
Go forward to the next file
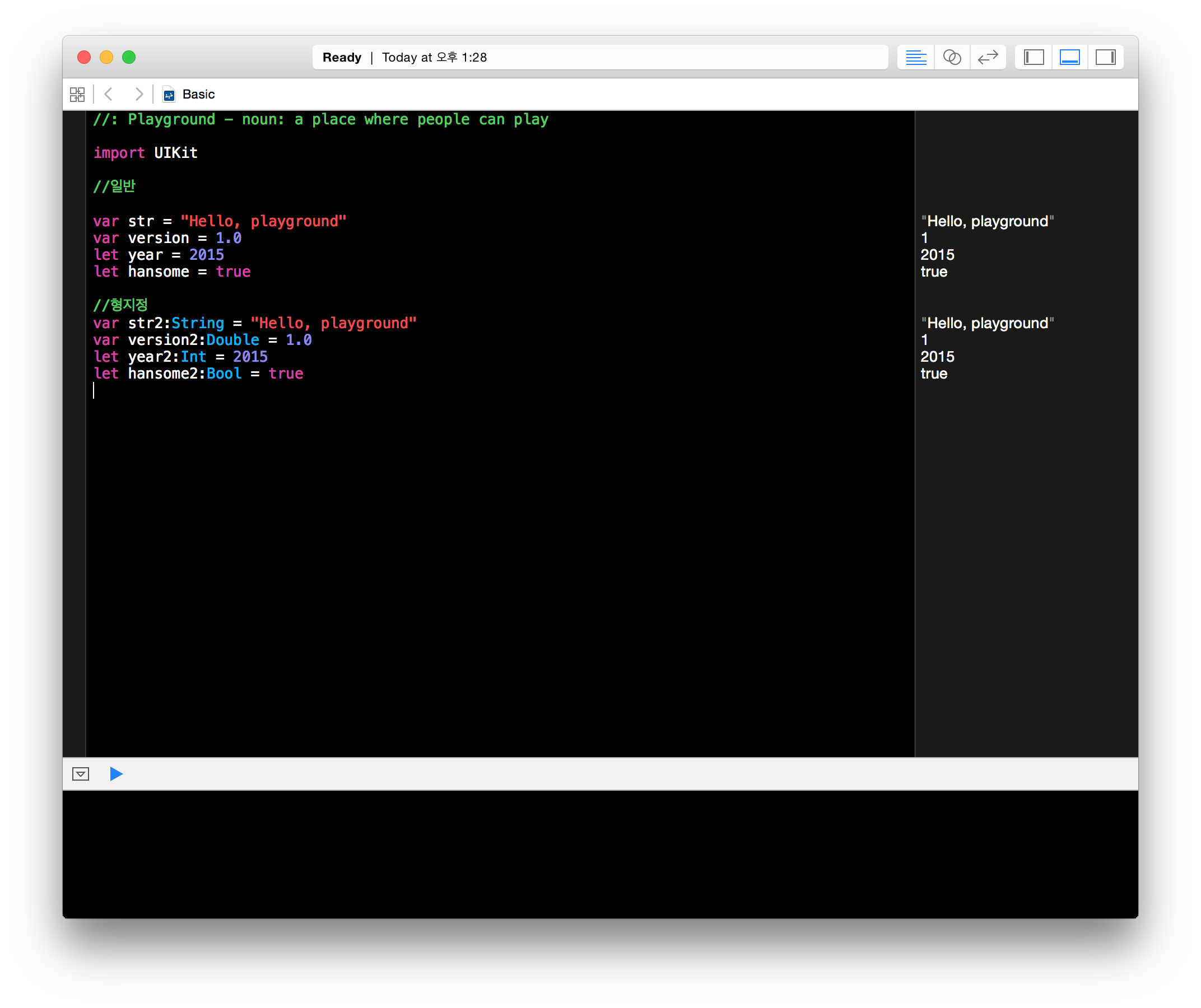[x=138, y=94]
